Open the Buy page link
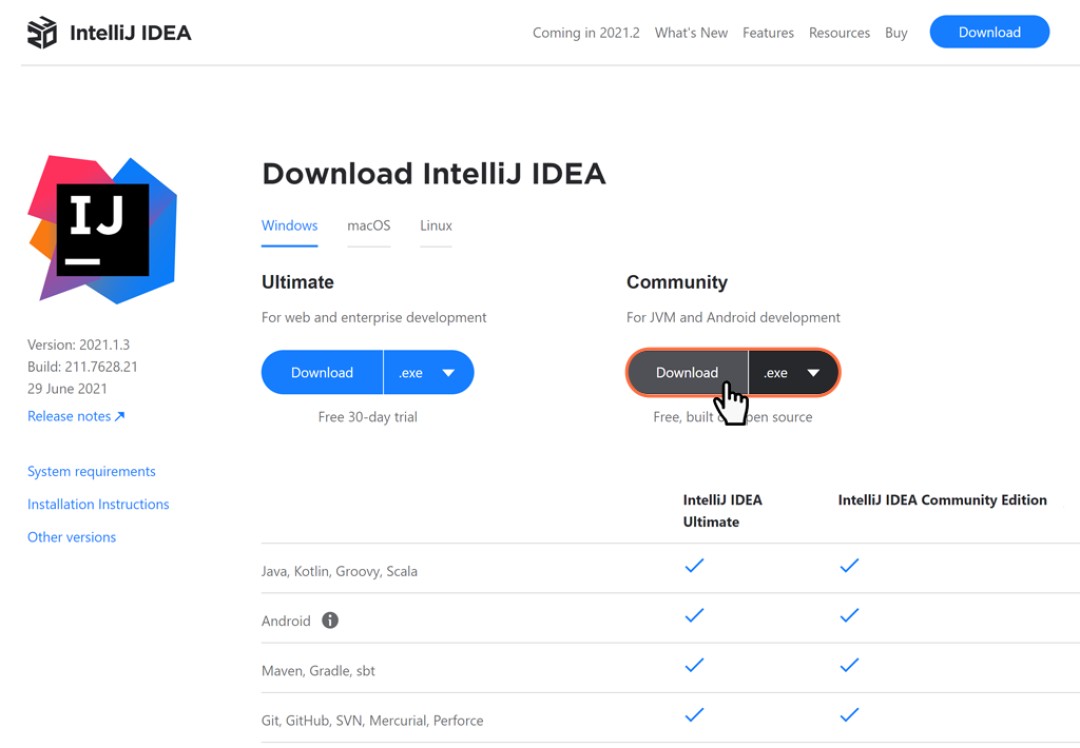 click(x=896, y=33)
